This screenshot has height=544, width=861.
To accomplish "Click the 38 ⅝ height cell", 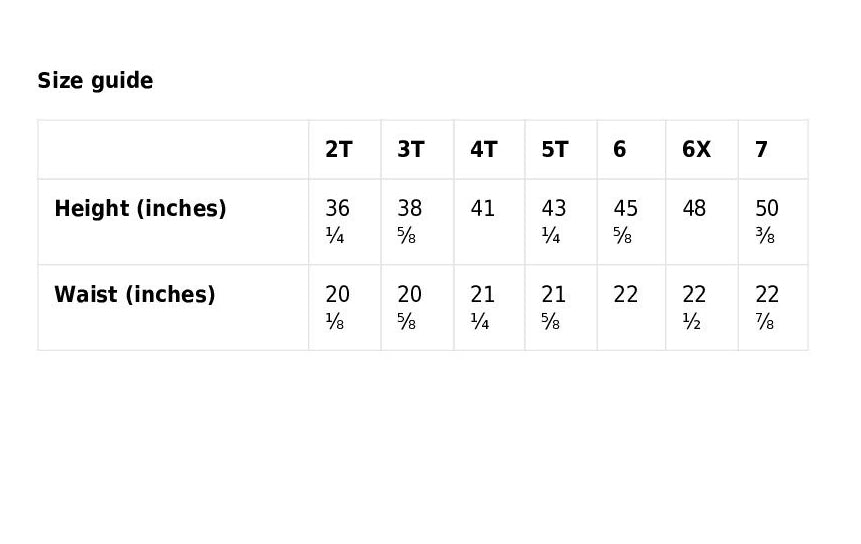I will click(x=410, y=221).
